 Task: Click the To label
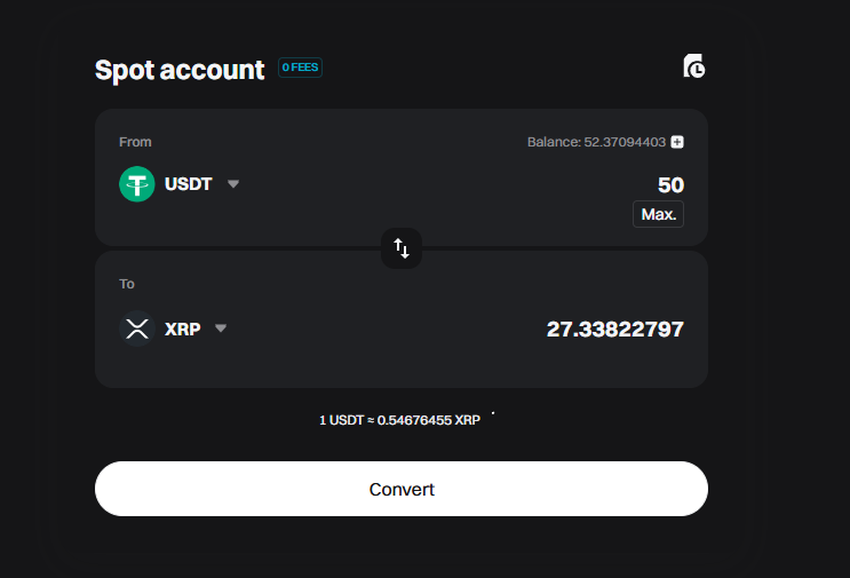(126, 284)
